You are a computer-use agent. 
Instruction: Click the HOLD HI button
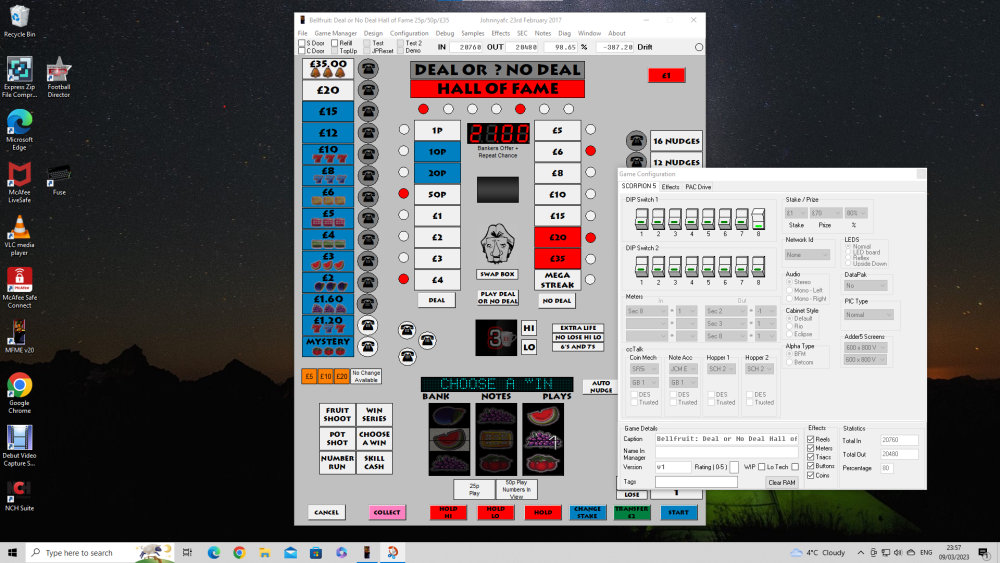click(448, 512)
